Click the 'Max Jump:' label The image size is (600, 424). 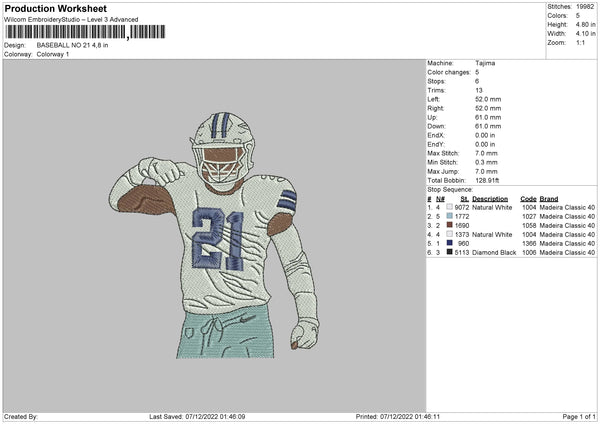(443, 171)
